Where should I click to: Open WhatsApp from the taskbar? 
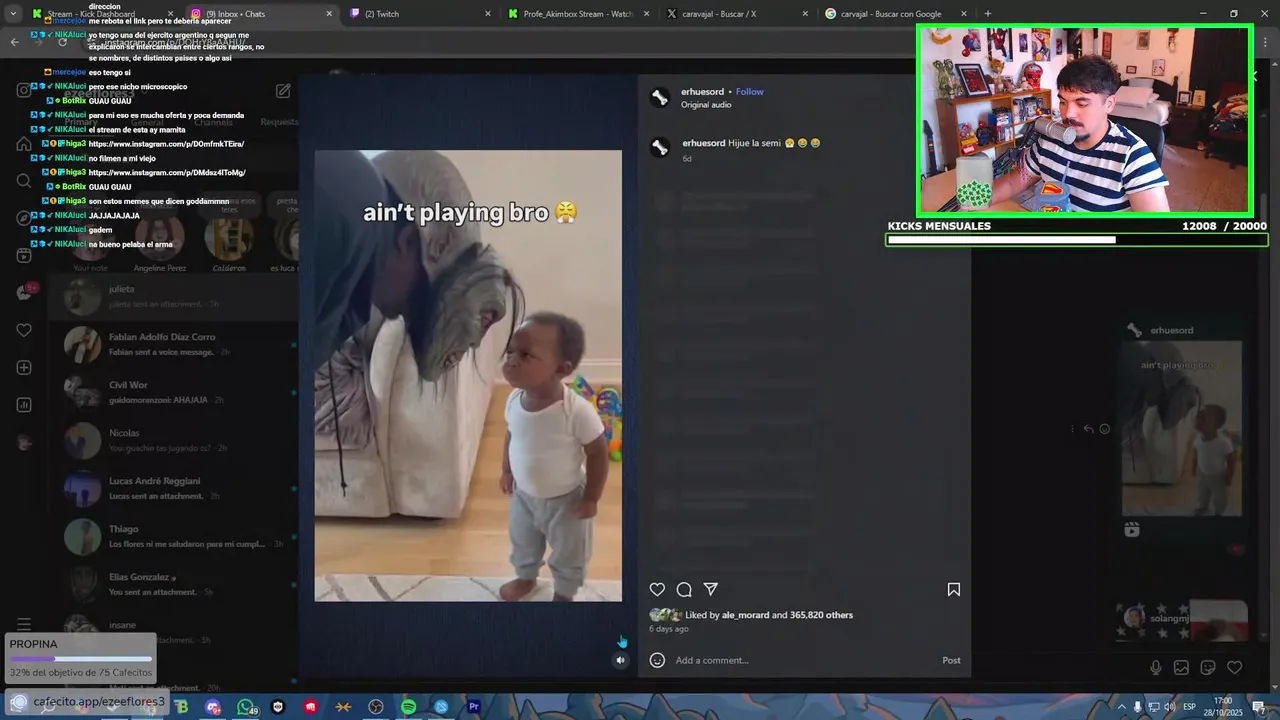pyautogui.click(x=245, y=707)
